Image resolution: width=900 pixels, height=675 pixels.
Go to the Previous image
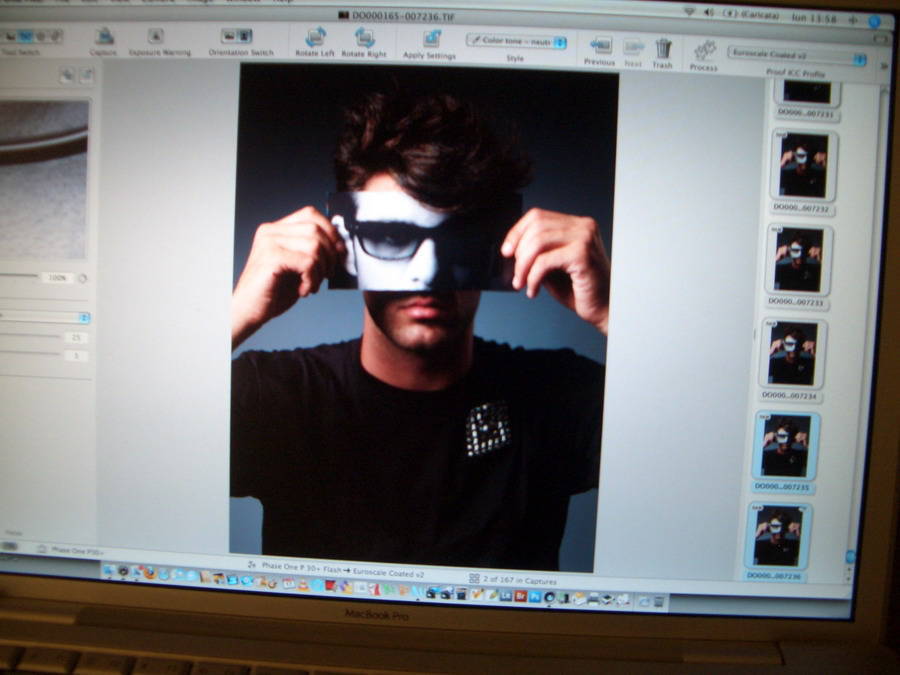coord(600,46)
